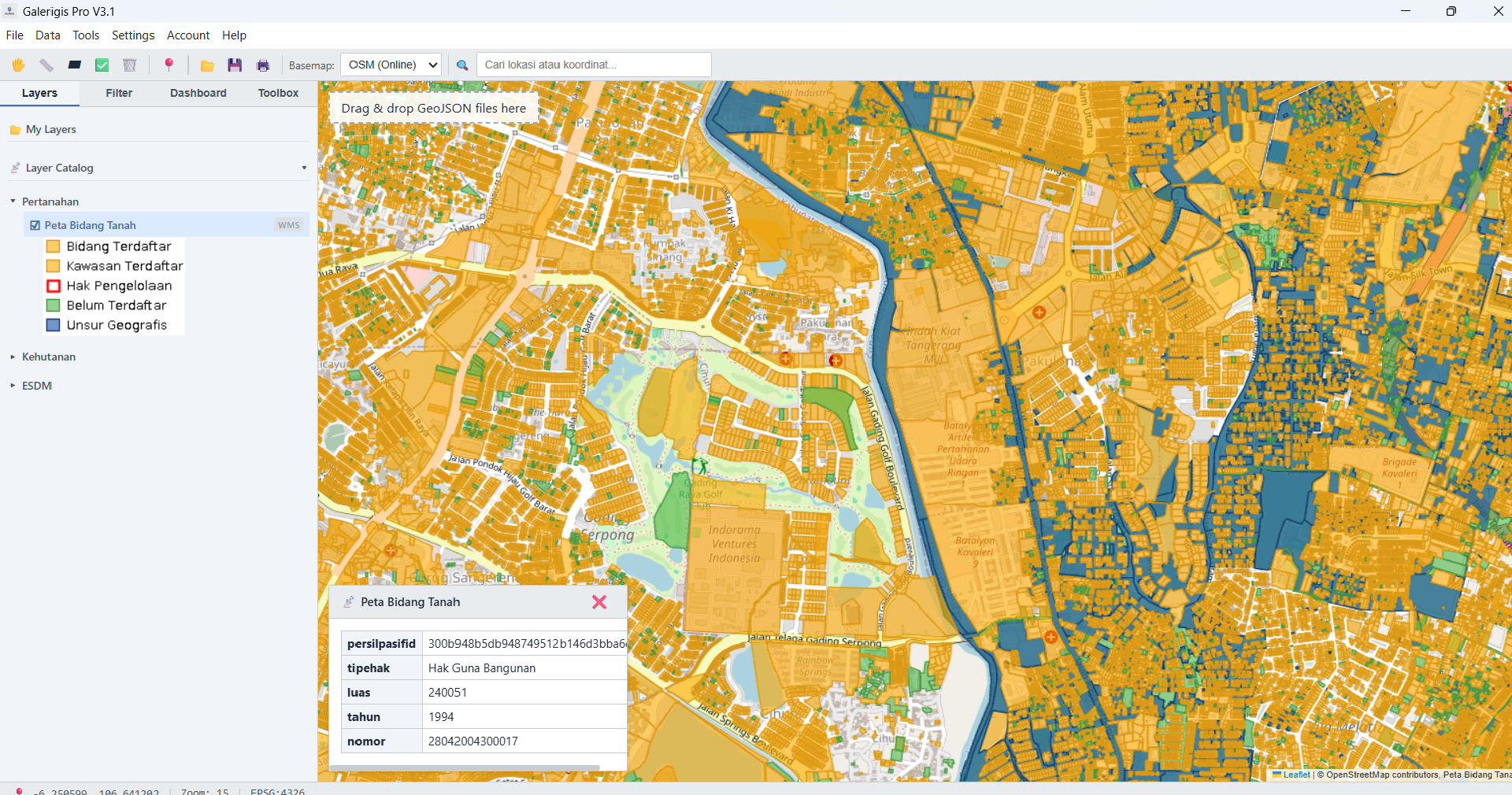Select the red pin marker tool

pyautogui.click(x=169, y=65)
